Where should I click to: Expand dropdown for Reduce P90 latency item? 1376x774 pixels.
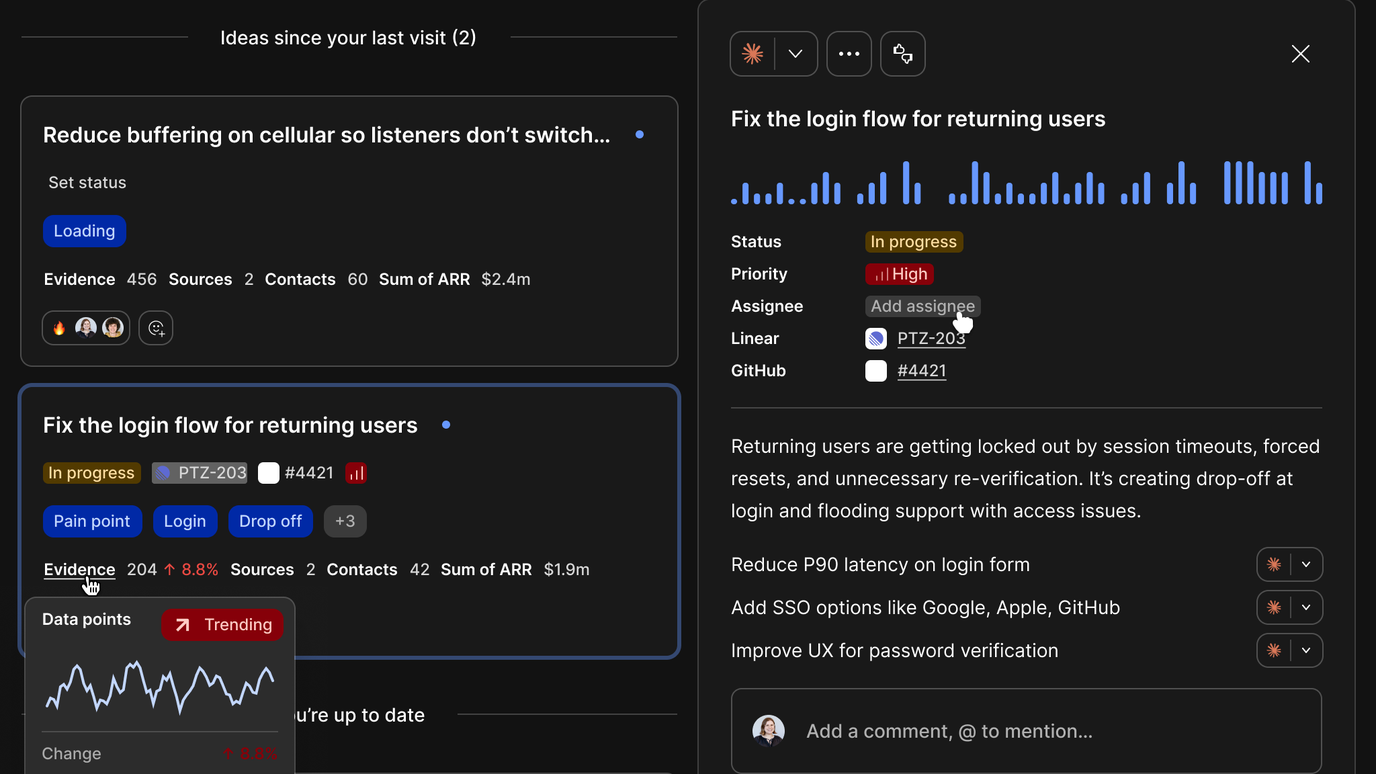[1306, 565]
